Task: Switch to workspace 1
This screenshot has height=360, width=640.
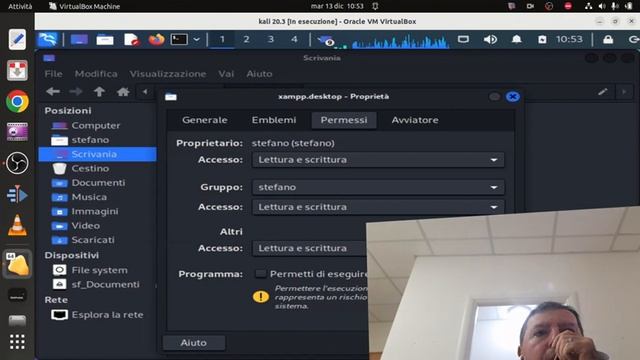Action: pos(222,40)
